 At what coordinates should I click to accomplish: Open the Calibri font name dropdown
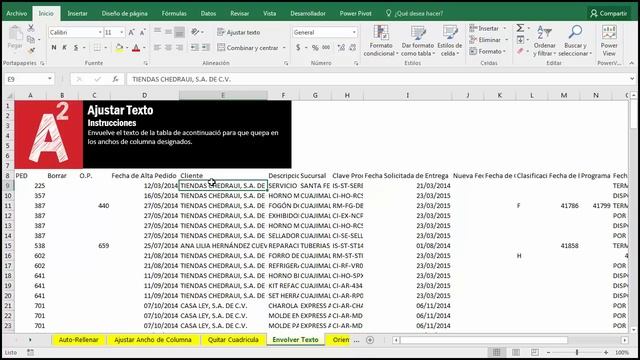click(100, 32)
